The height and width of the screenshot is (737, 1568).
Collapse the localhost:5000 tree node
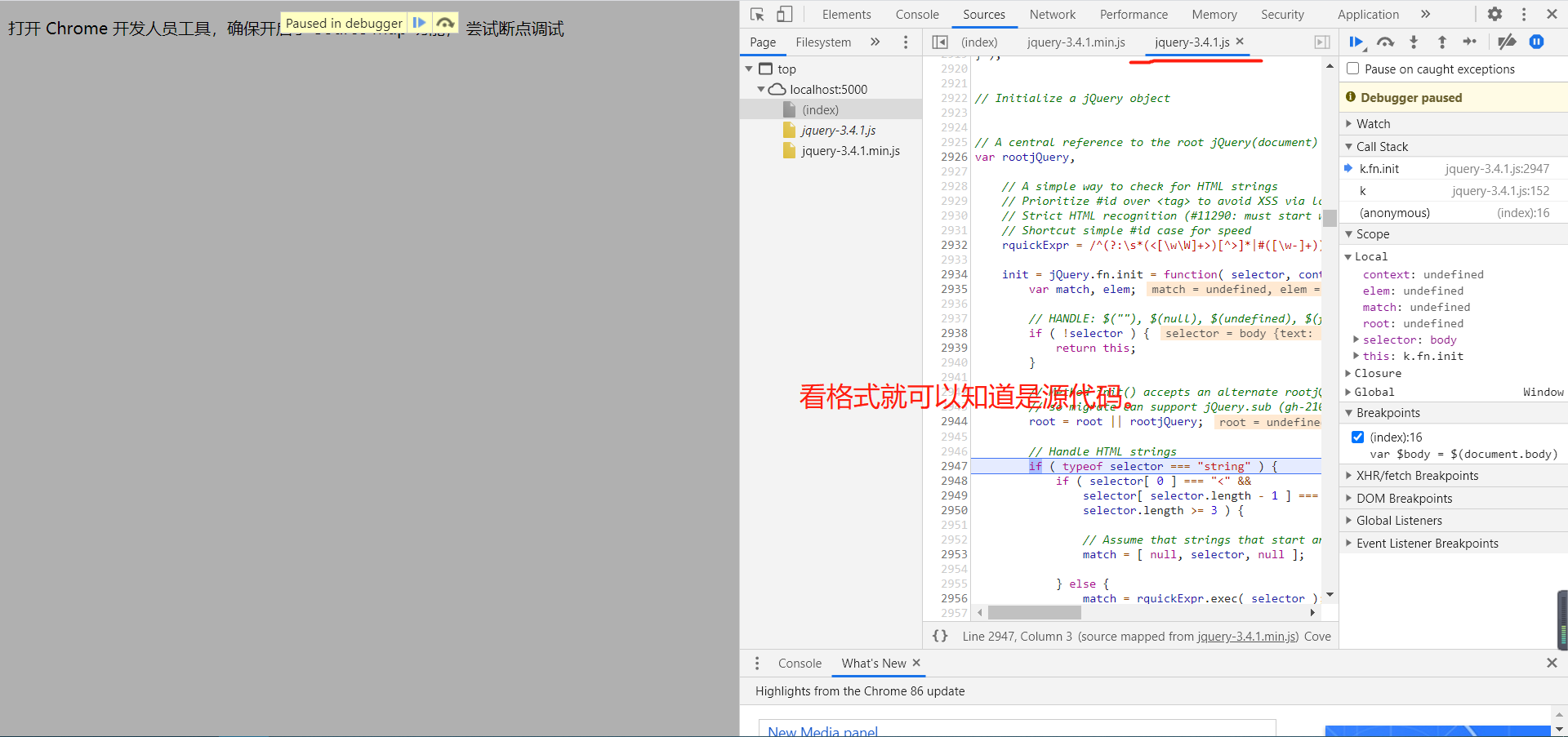tap(761, 90)
